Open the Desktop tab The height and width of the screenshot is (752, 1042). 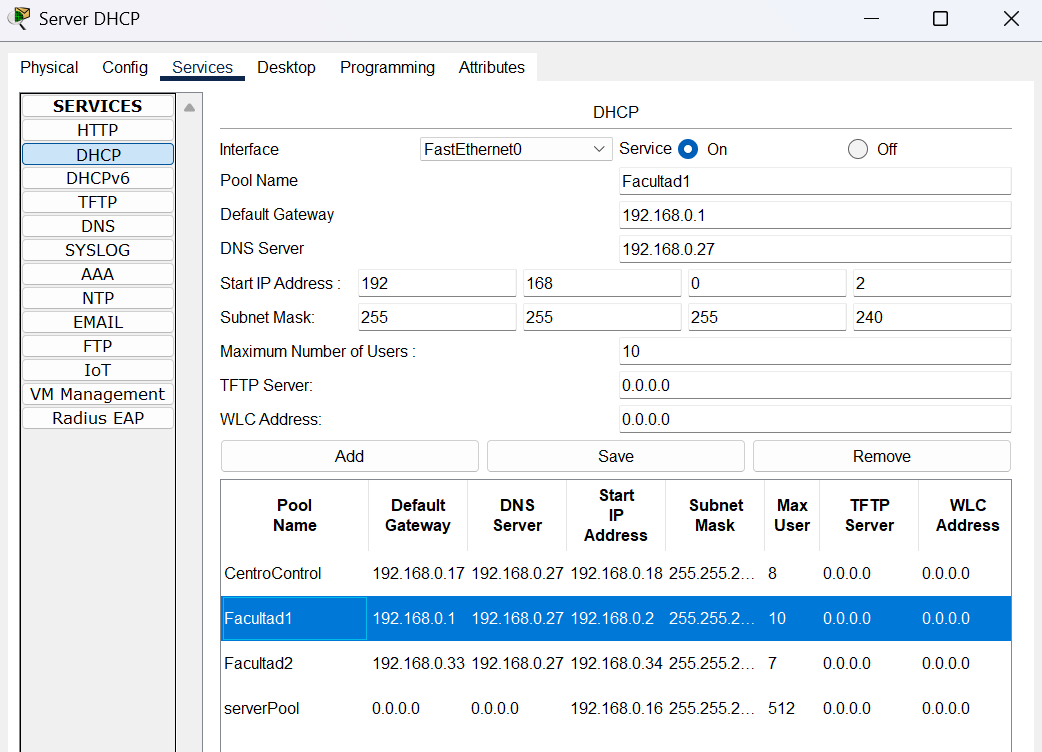coord(286,67)
